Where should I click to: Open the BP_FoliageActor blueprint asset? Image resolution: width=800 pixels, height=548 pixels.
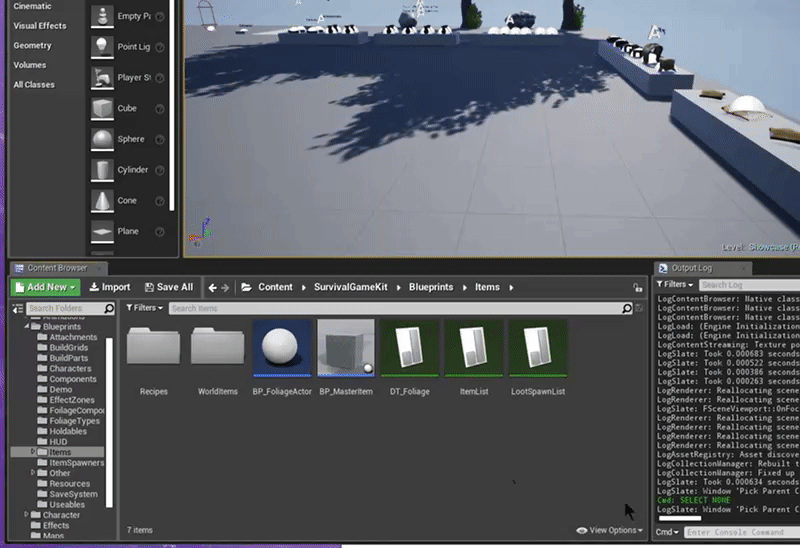click(282, 348)
